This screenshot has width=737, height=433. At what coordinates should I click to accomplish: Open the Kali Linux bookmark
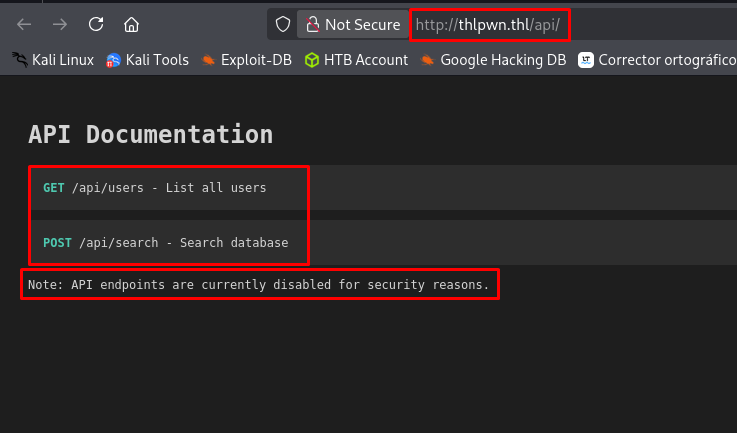(x=53, y=60)
